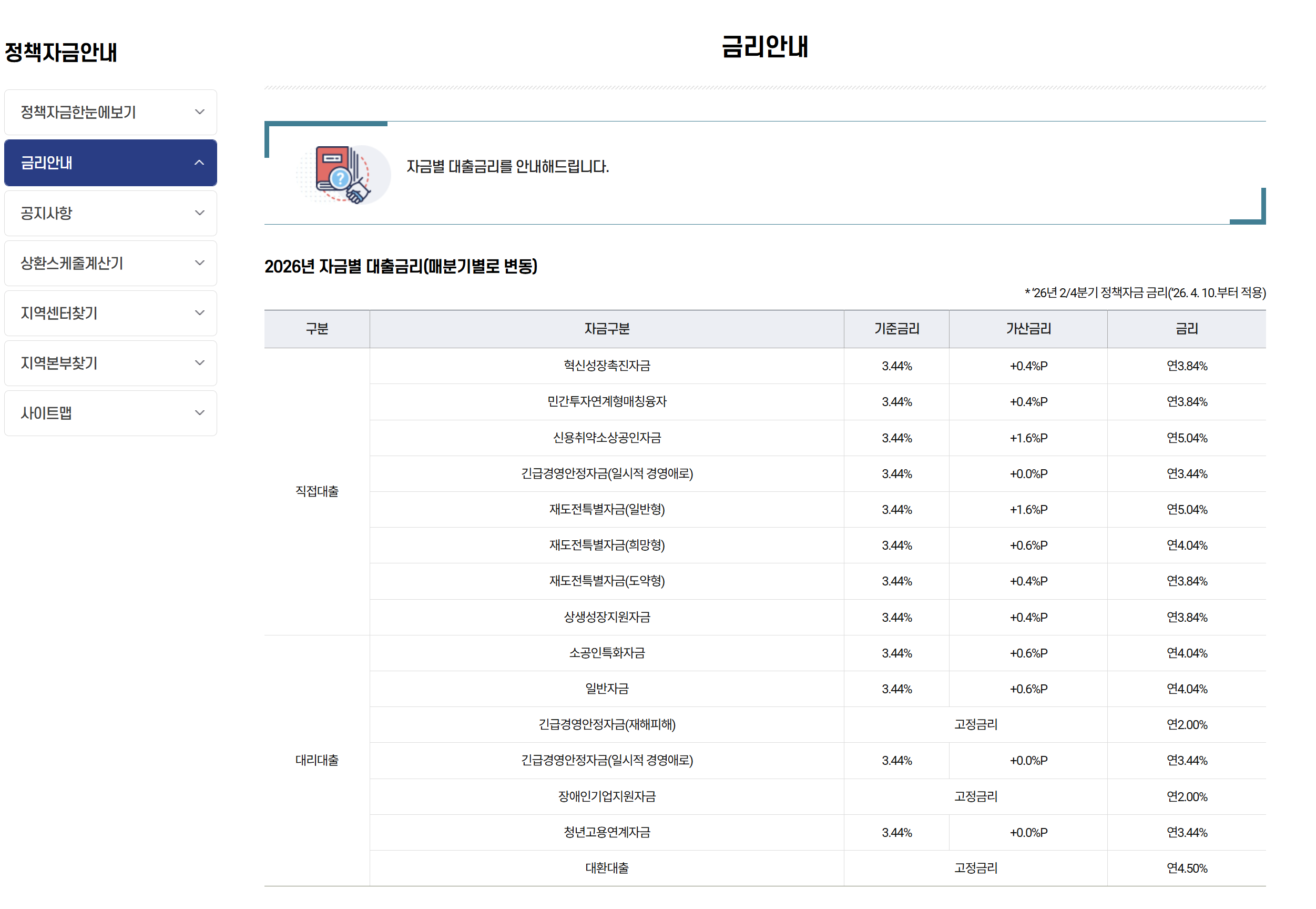This screenshot has height=909, width=1316.
Task: Expand the 사이트맵 chevron arrow
Action: click(199, 413)
